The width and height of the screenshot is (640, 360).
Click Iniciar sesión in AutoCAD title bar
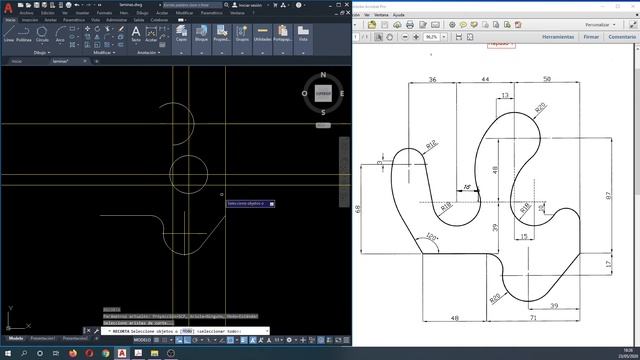tap(247, 5)
